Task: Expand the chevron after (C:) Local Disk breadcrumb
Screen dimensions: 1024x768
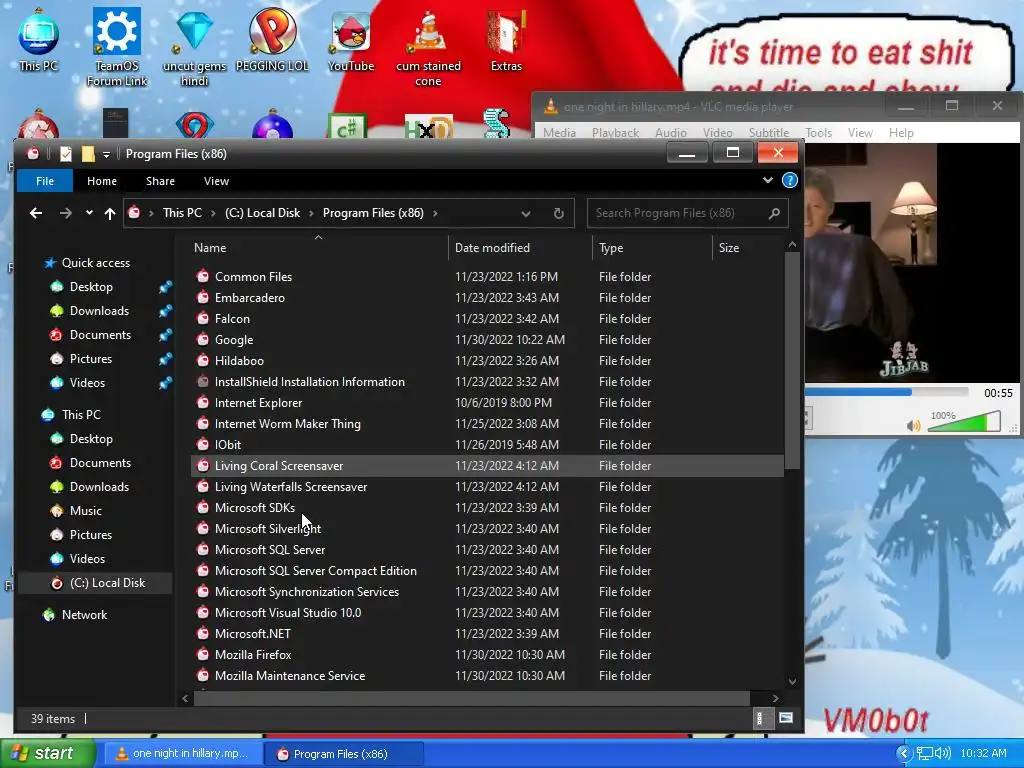Action: (311, 213)
